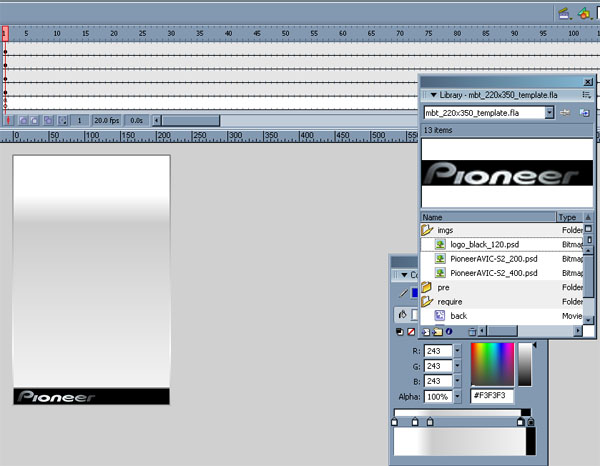Image resolution: width=600 pixels, height=466 pixels.
Task: Click the hex color field #F3F3F3
Action: coord(492,396)
